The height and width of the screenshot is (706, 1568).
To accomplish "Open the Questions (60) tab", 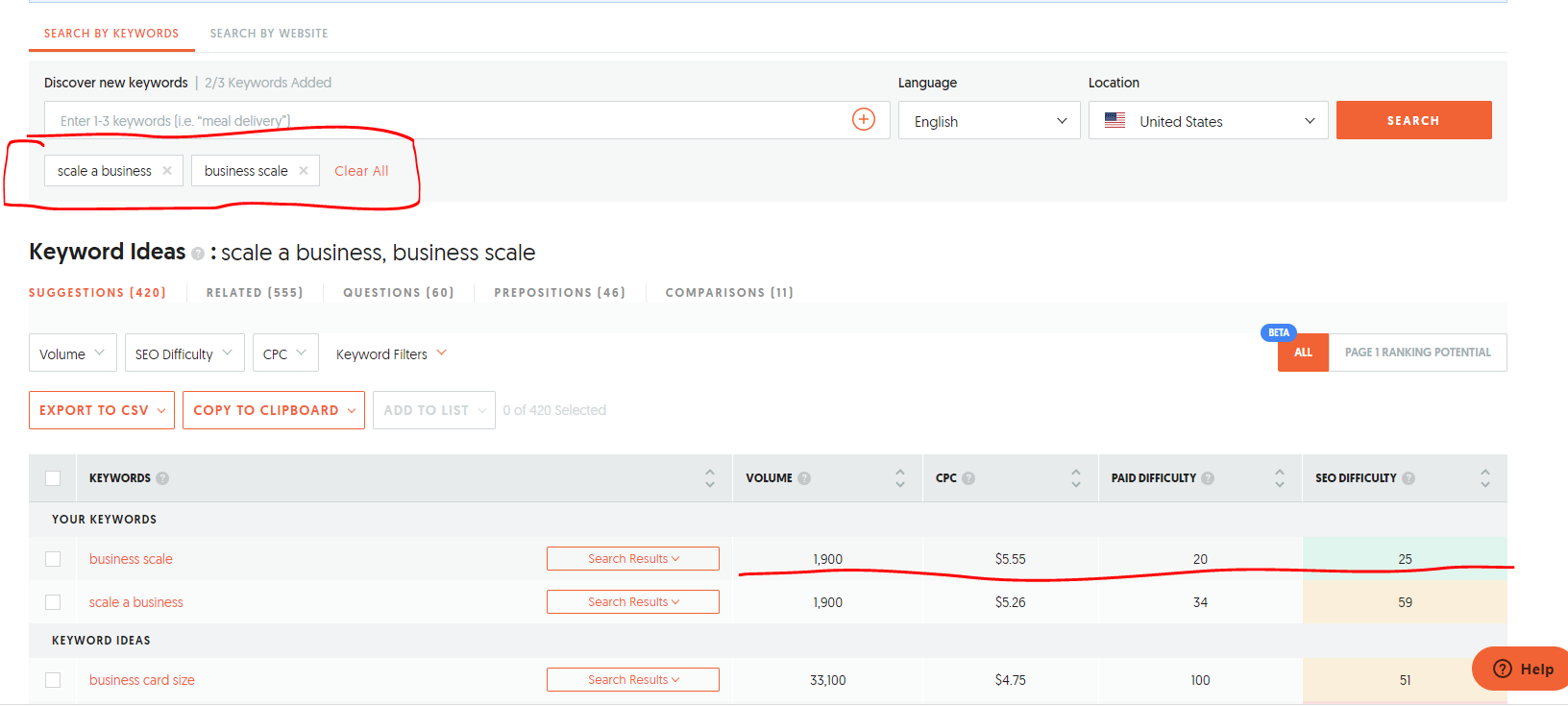I will pyautogui.click(x=399, y=293).
